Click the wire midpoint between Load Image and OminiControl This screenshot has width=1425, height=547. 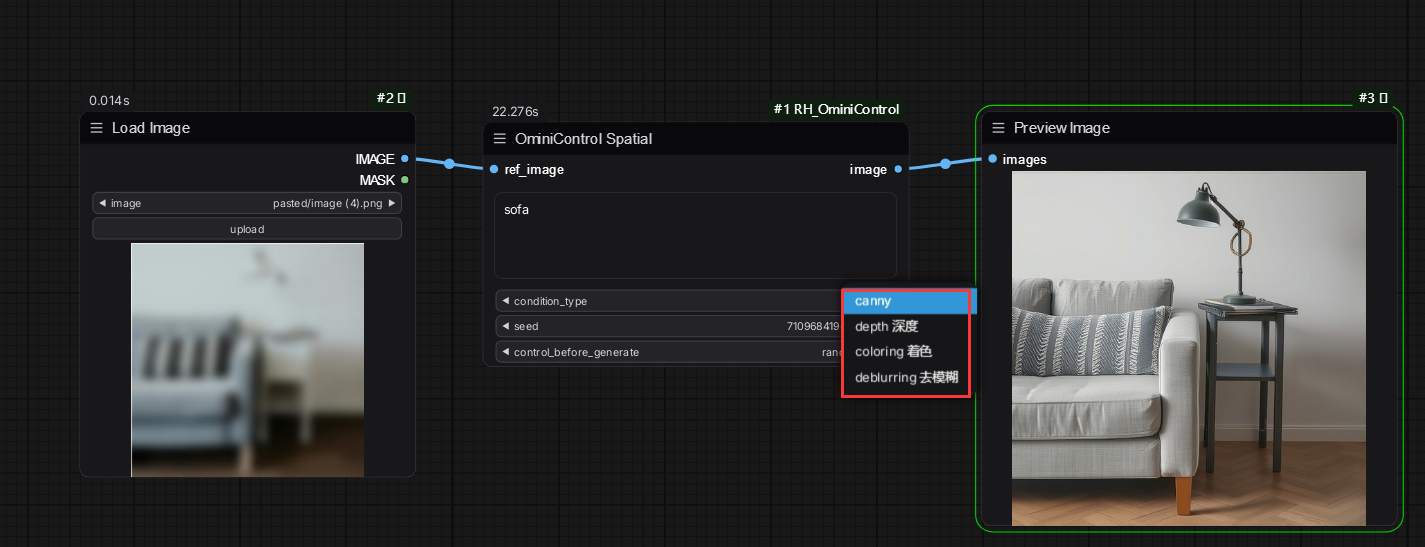(449, 164)
